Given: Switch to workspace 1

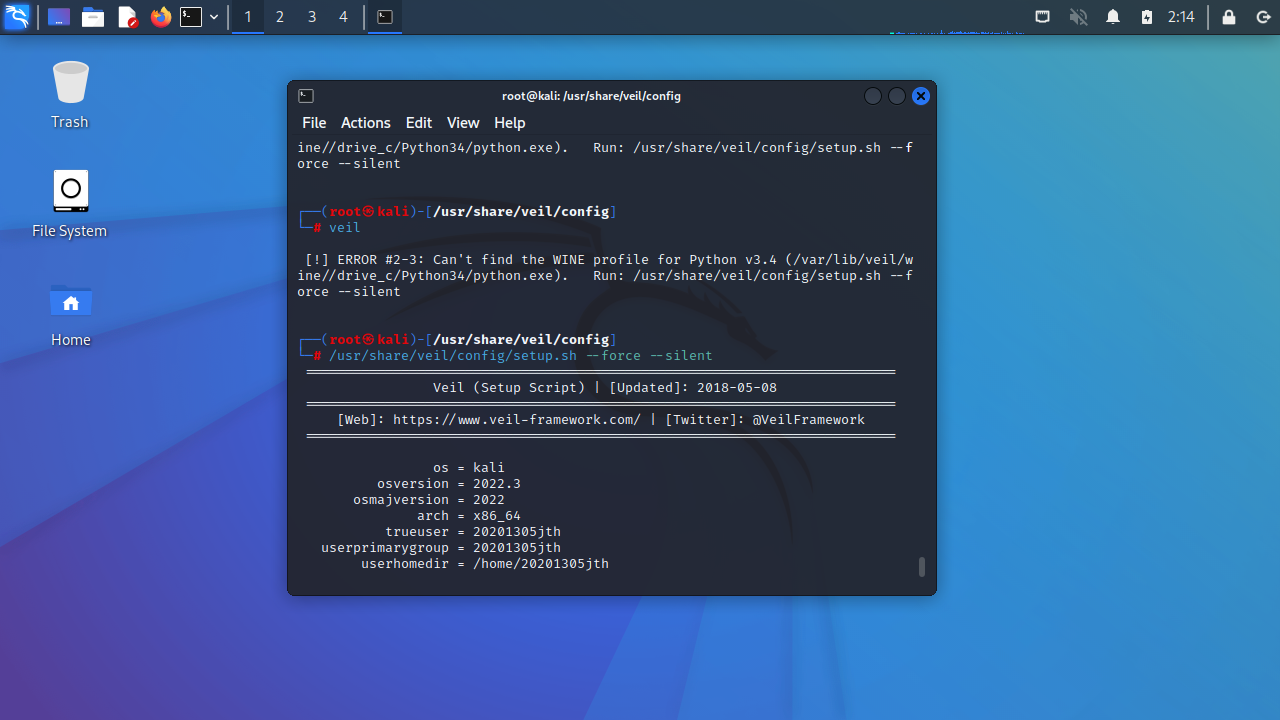Looking at the screenshot, I should click(248, 17).
